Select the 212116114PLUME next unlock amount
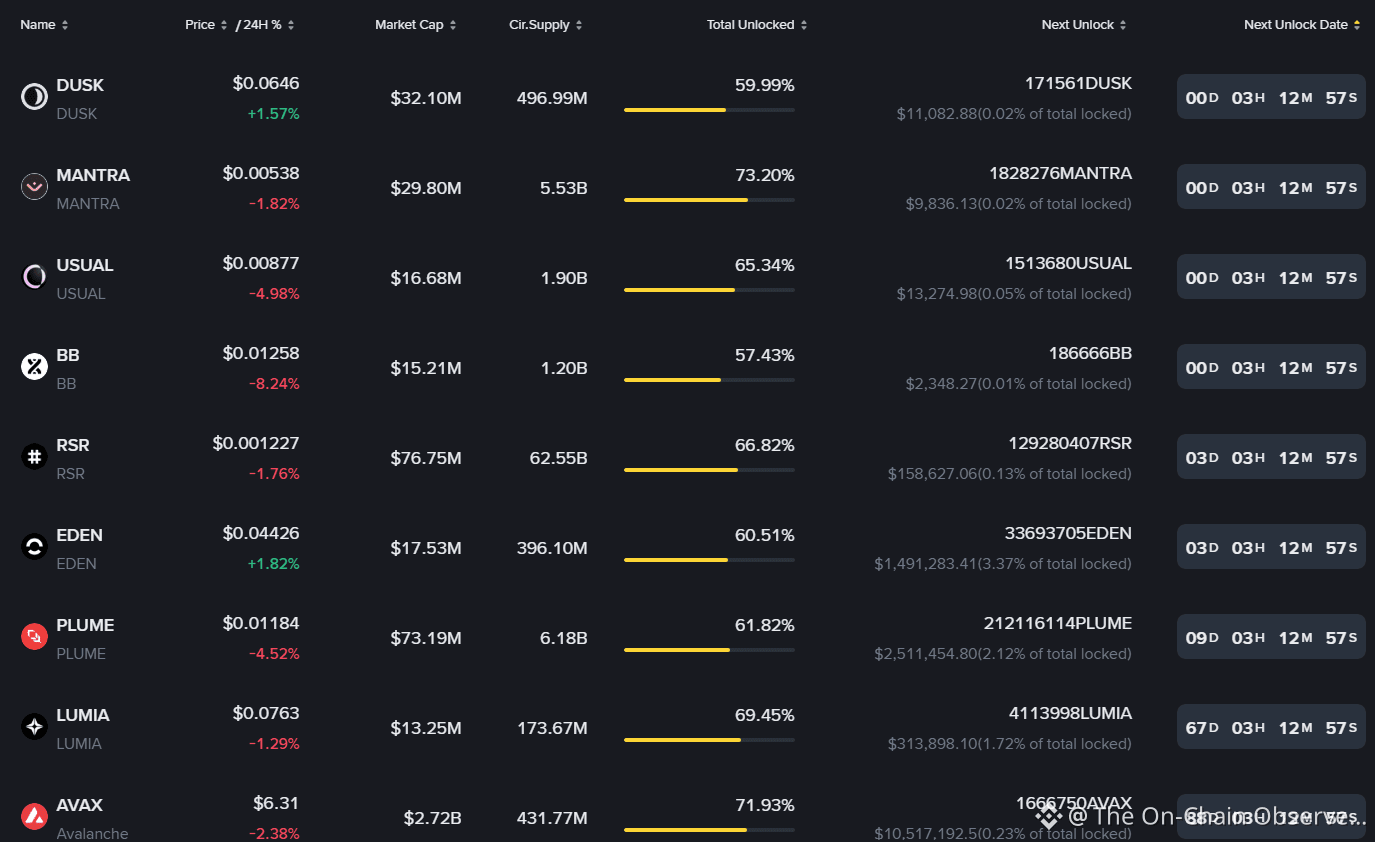Screen dimensions: 1375x842 pos(1058,624)
